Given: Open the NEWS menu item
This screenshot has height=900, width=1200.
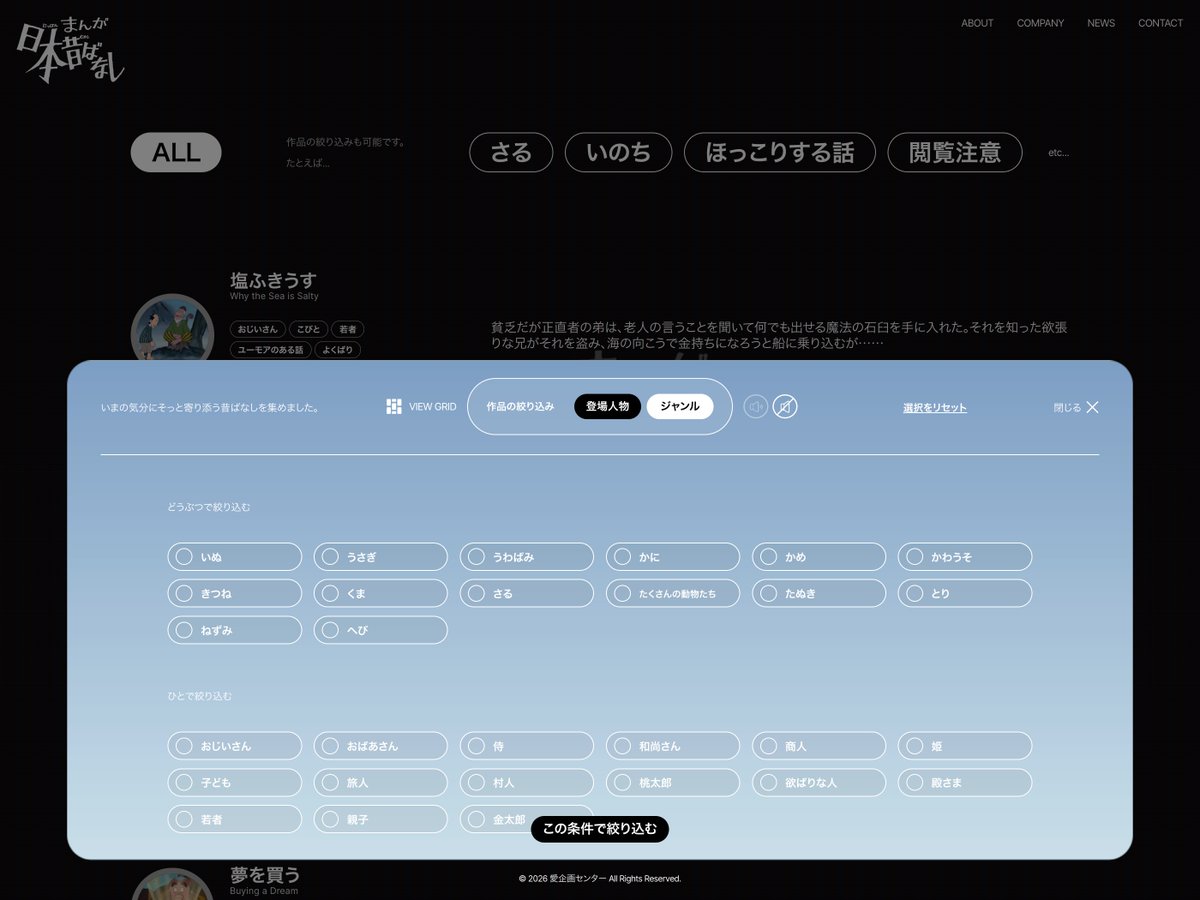Looking at the screenshot, I should [x=1100, y=23].
